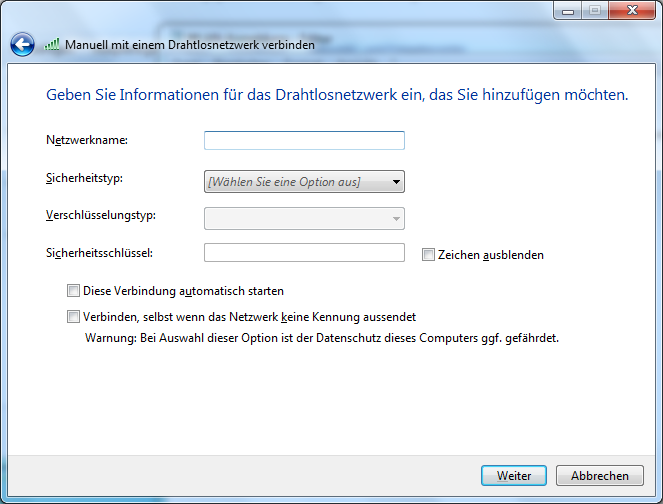Enable the Zeichen ausblenden checkbox
The height and width of the screenshot is (504, 663).
tap(429, 255)
